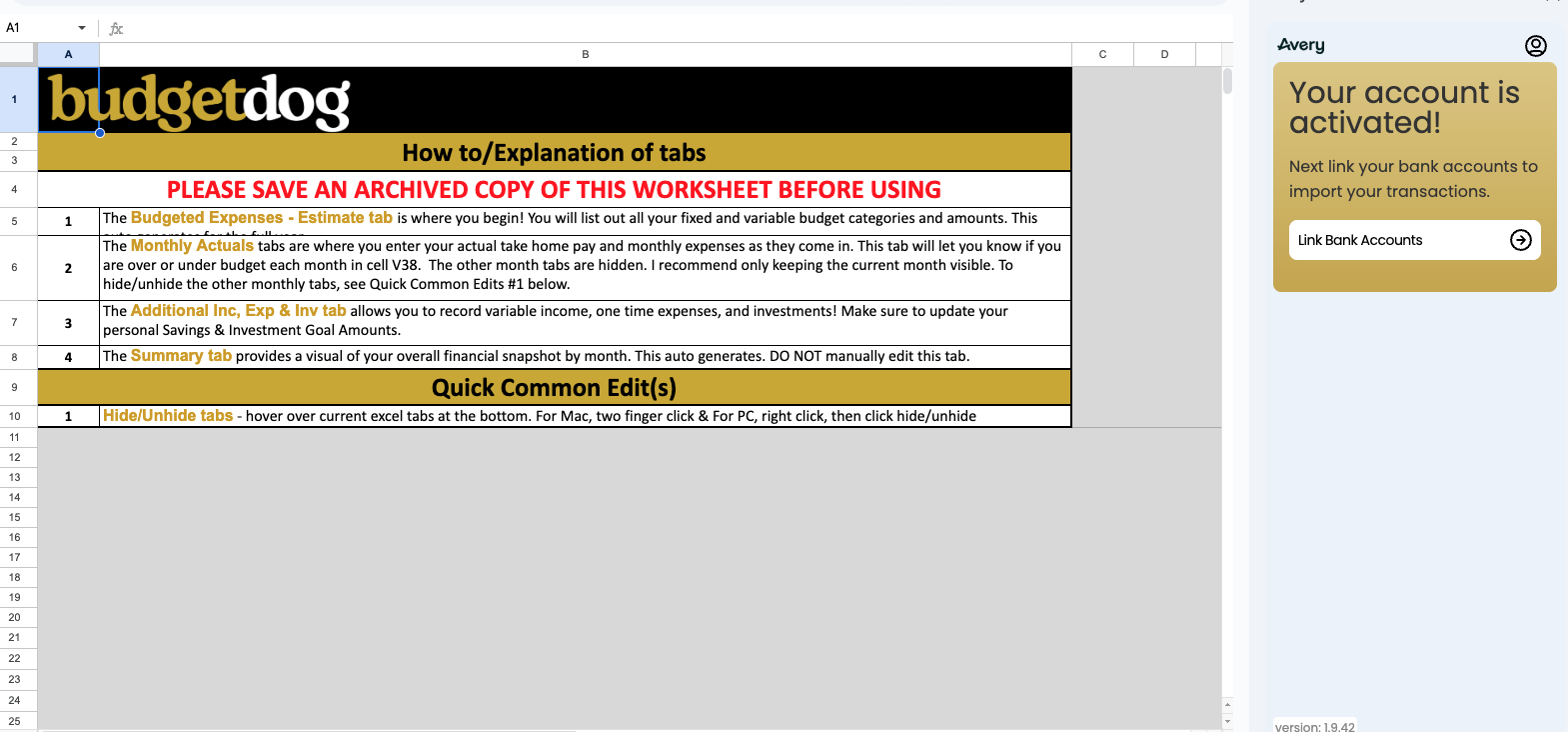
Task: Select column B header
Action: coord(585,54)
